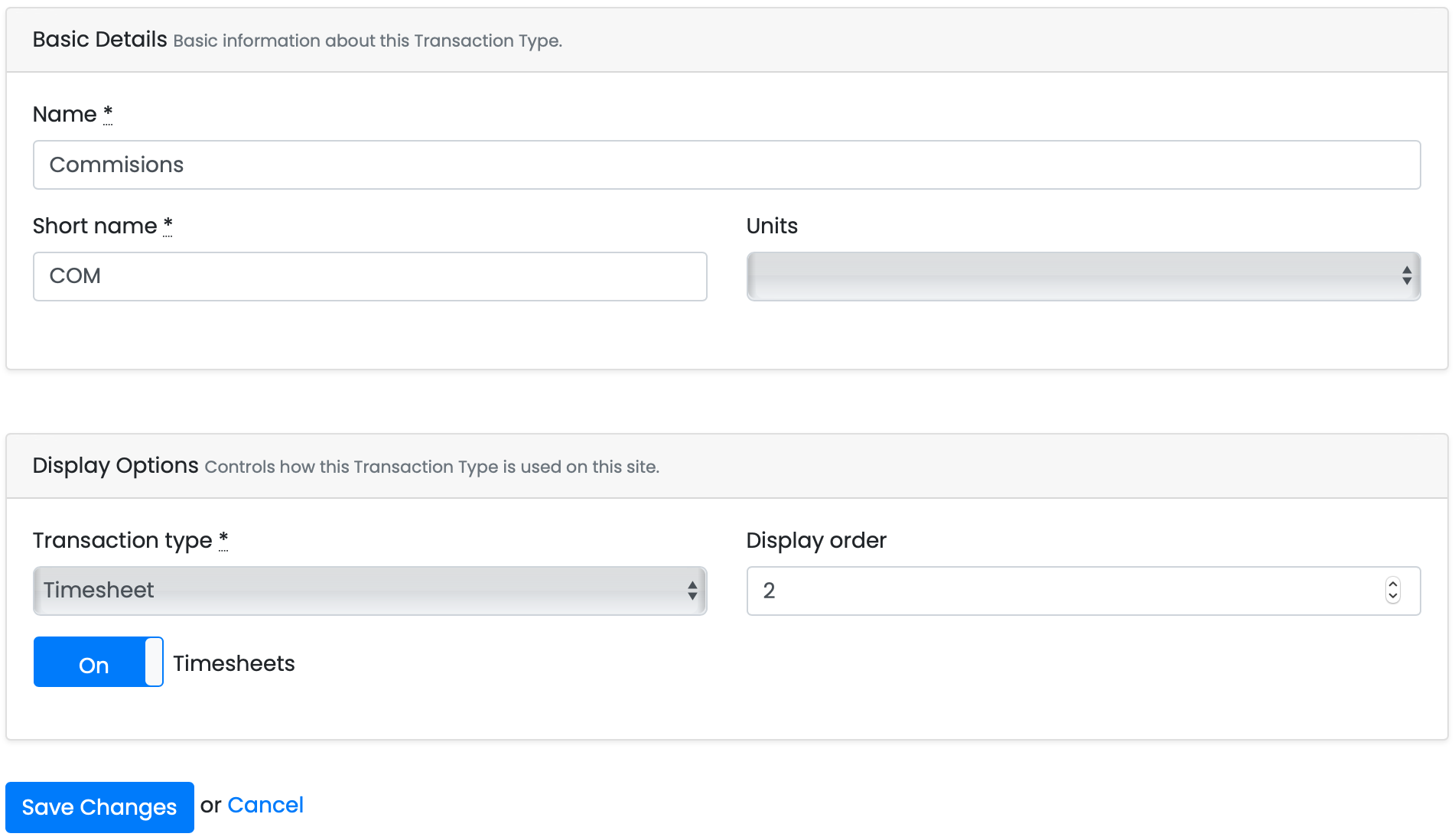Click the Name text field containing Commisions
The height and width of the screenshot is (840, 1455).
pyautogui.click(x=727, y=164)
